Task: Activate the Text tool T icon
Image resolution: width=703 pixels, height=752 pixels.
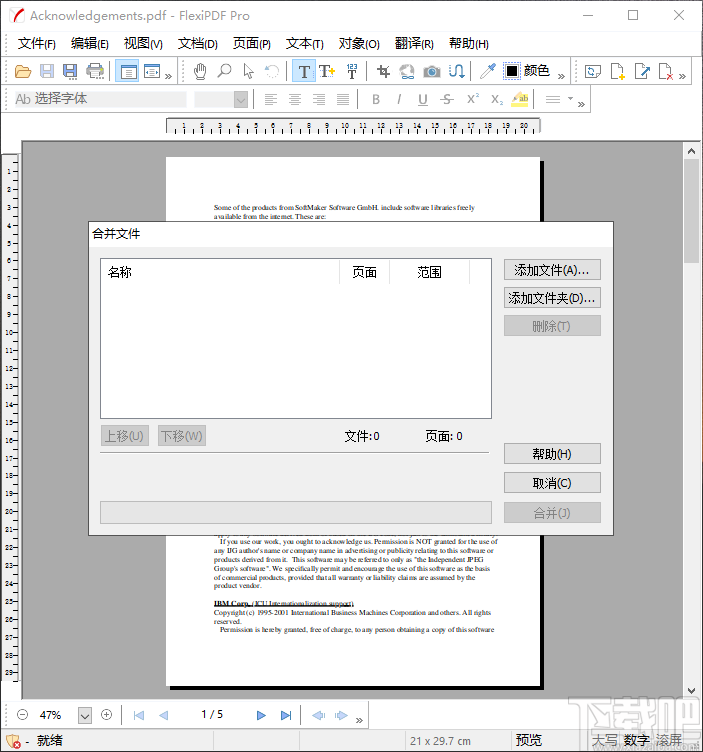Action: point(304,72)
